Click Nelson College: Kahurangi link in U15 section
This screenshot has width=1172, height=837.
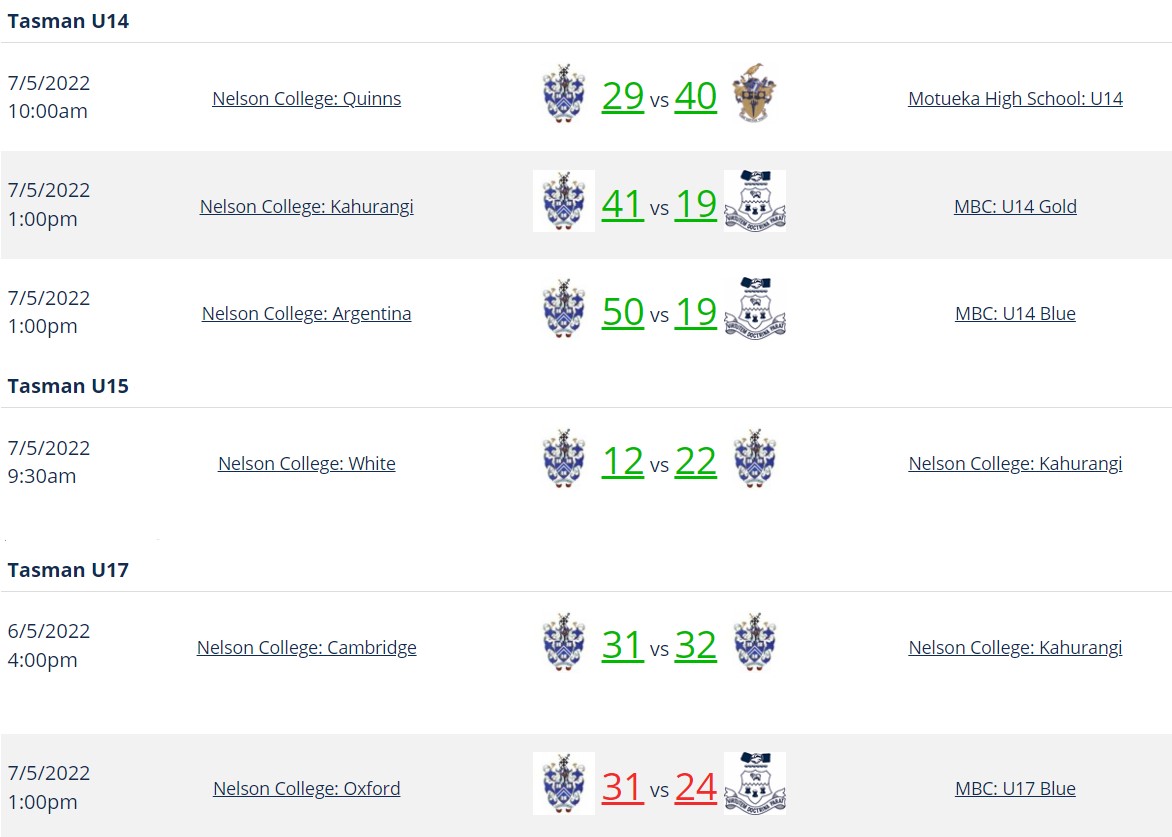point(1015,463)
